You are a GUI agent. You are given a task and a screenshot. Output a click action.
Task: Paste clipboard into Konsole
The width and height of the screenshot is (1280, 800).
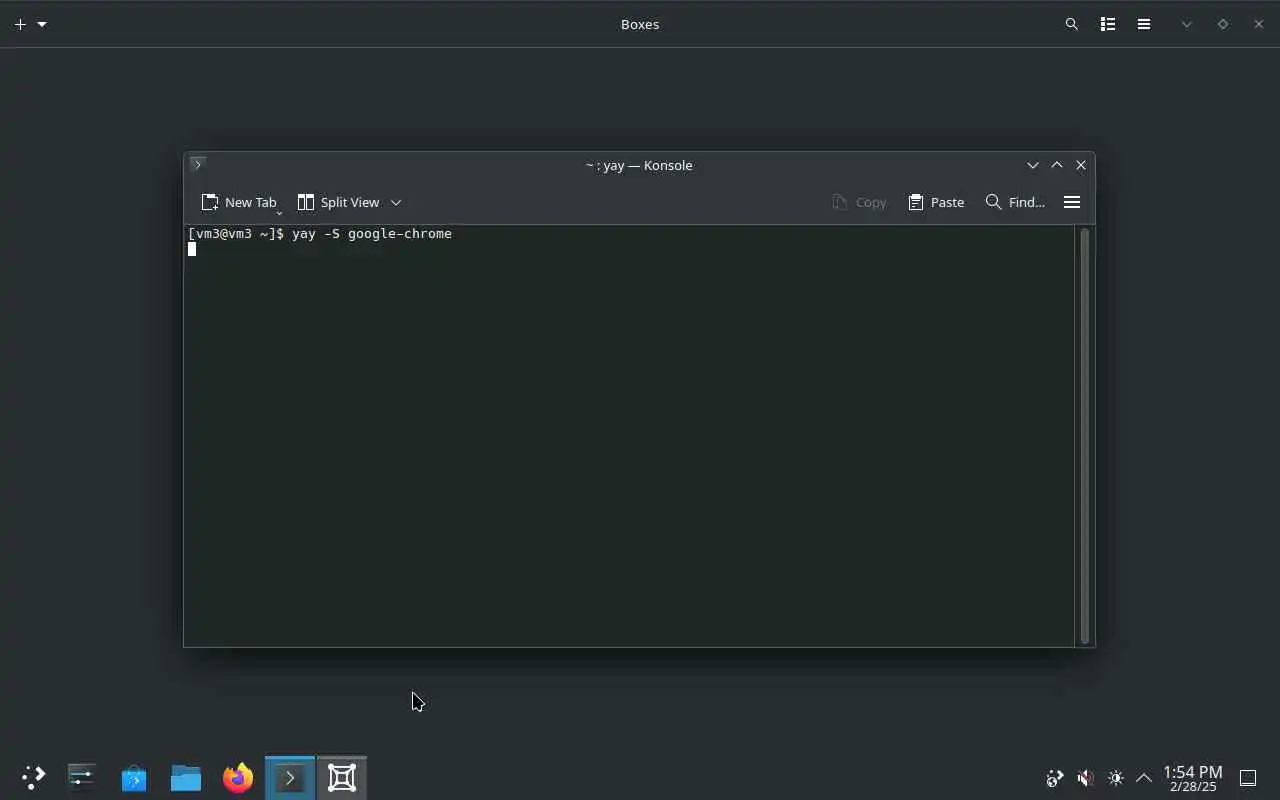point(936,202)
